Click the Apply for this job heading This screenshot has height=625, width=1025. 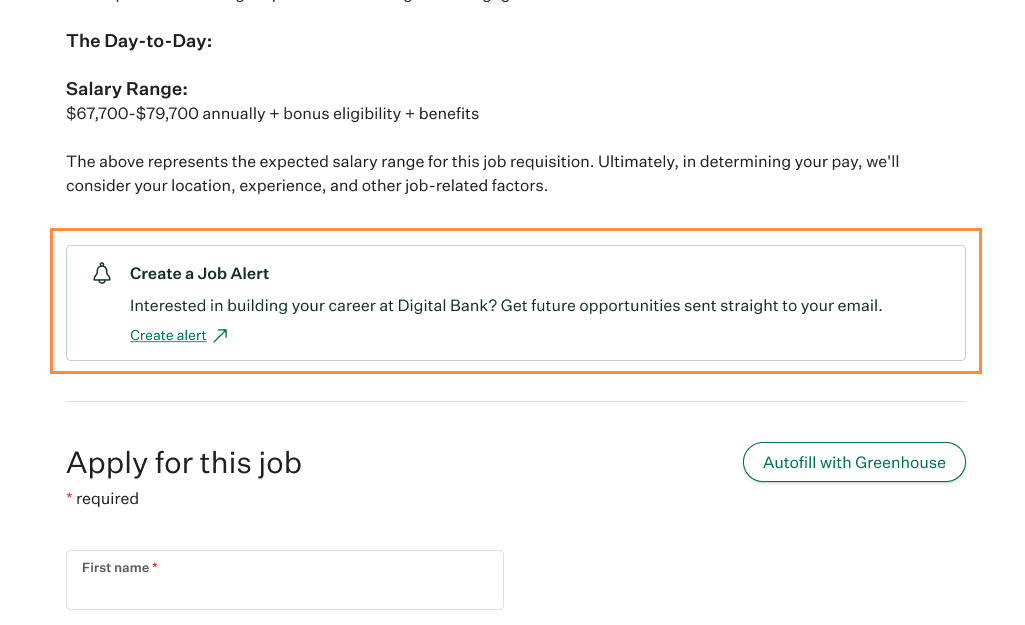184,463
